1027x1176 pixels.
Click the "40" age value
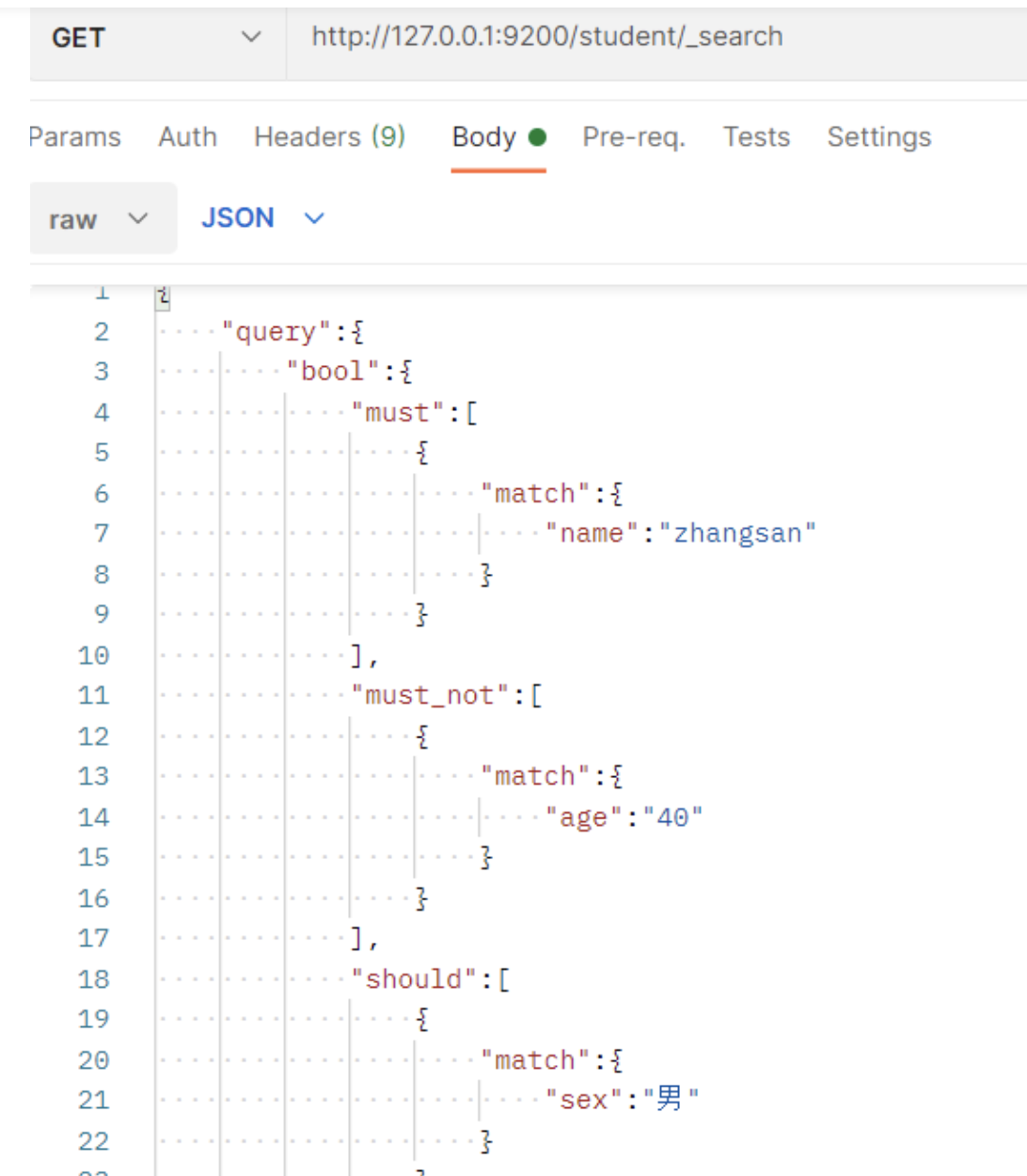(x=672, y=817)
